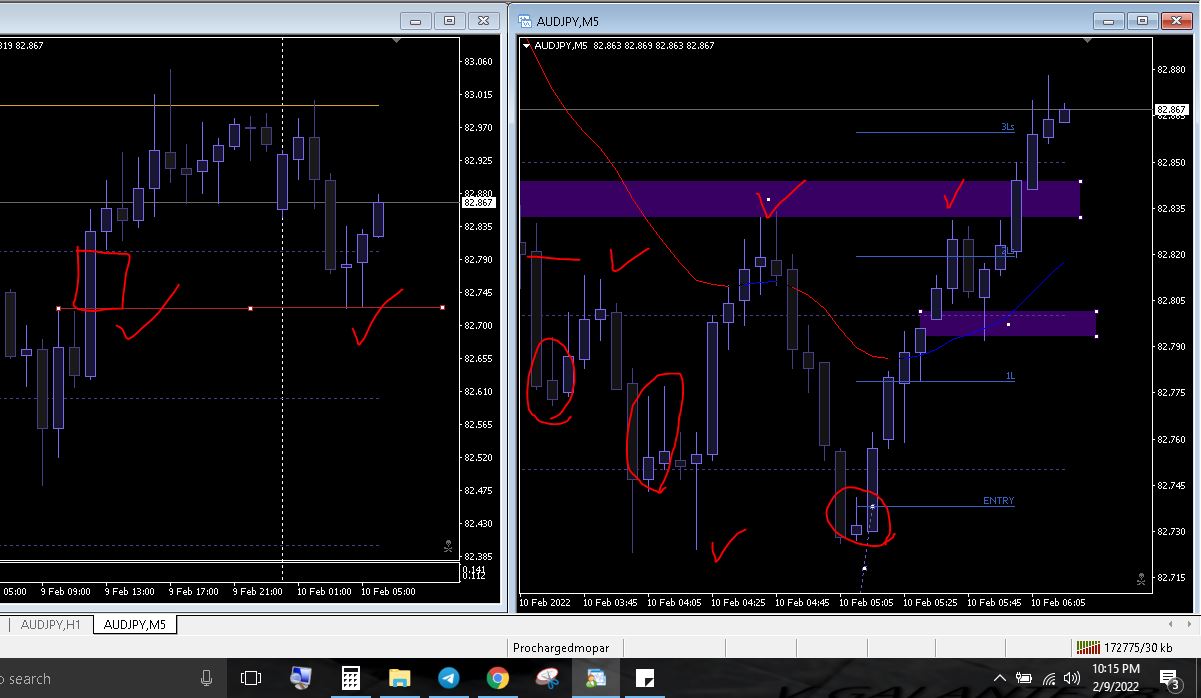Switch to the AUDJPY,H1 chart tab

(x=50, y=625)
